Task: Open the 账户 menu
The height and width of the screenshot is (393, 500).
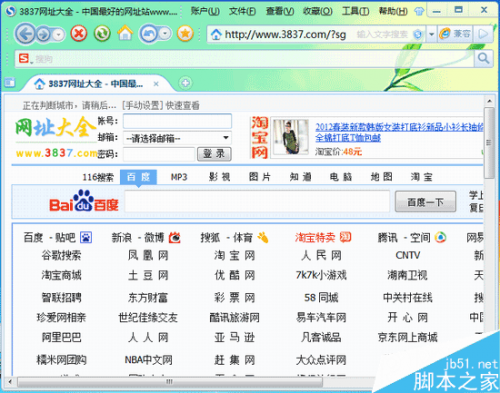Action: click(x=205, y=11)
